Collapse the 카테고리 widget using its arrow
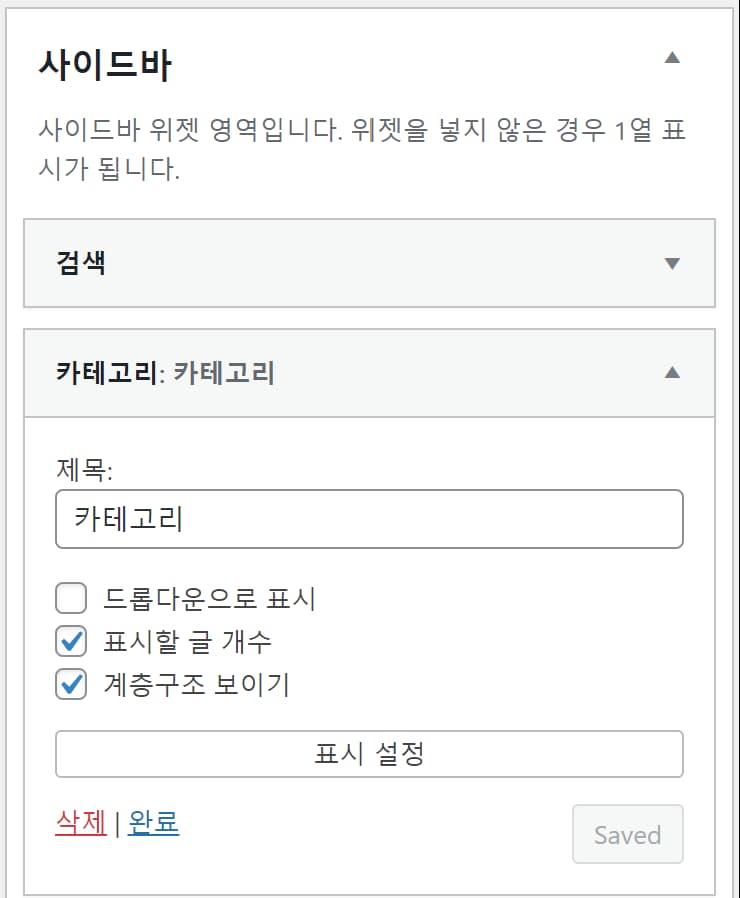Image resolution: width=740 pixels, height=898 pixels. click(x=672, y=373)
